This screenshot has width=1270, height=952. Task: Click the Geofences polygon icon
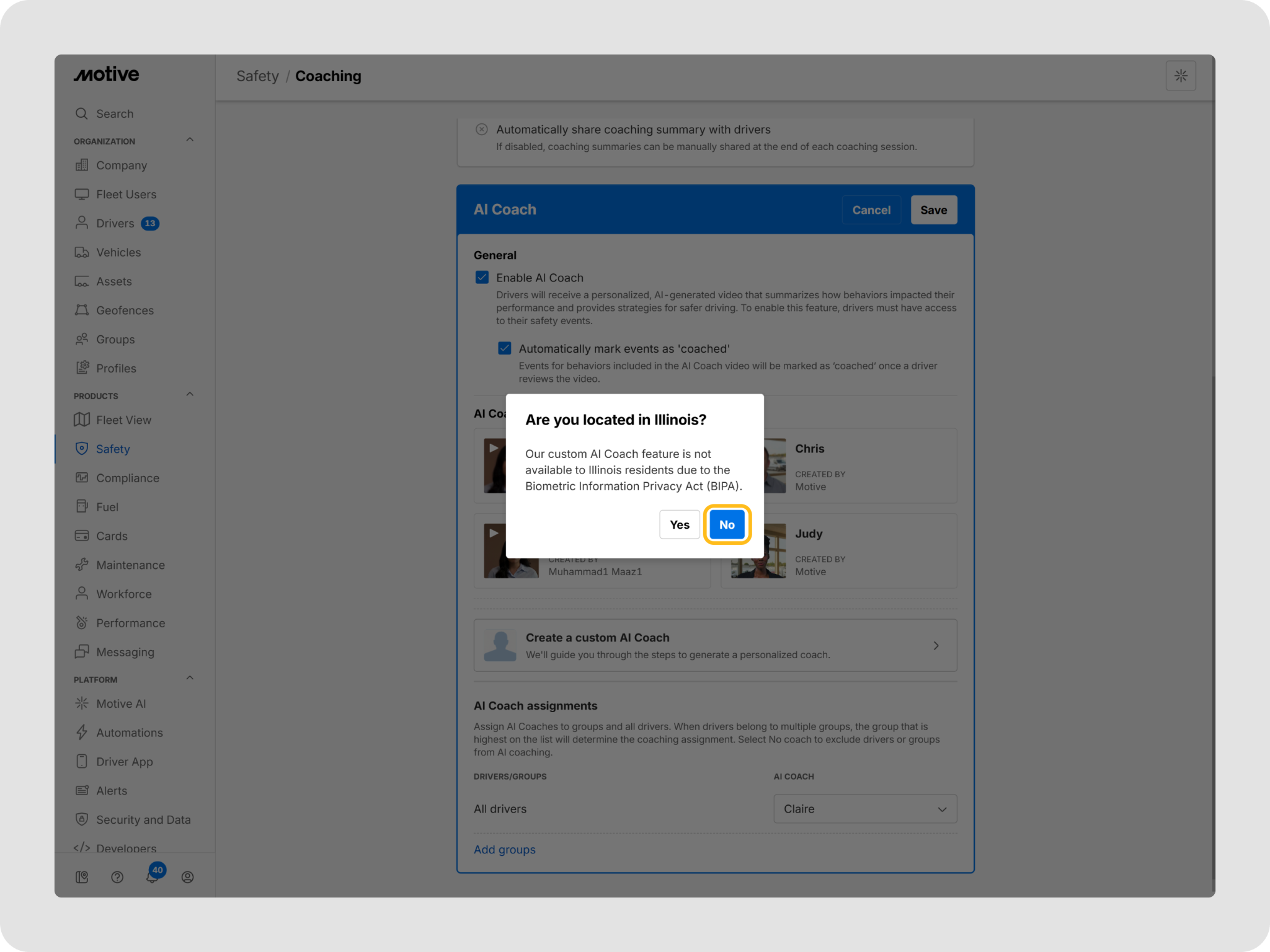81,310
